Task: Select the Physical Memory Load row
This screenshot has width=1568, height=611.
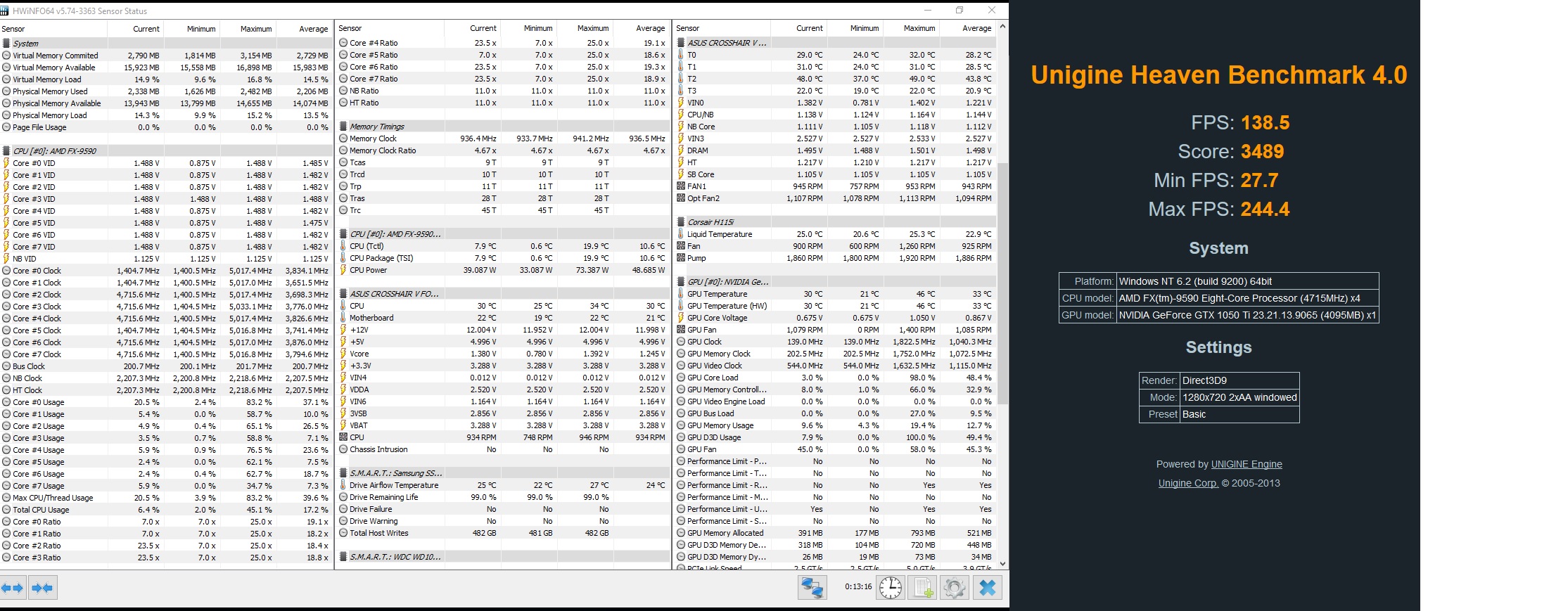Action: 165,115
